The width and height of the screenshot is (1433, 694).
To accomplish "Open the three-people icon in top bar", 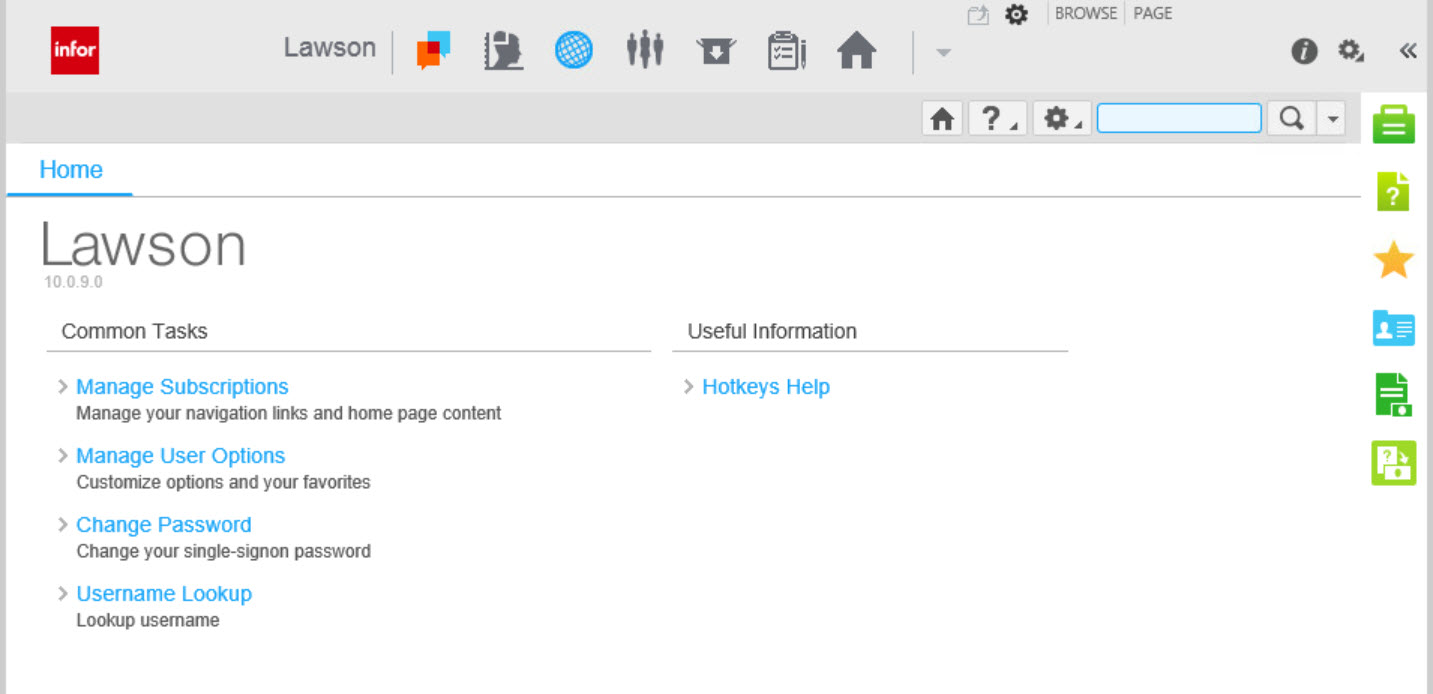I will [x=645, y=50].
